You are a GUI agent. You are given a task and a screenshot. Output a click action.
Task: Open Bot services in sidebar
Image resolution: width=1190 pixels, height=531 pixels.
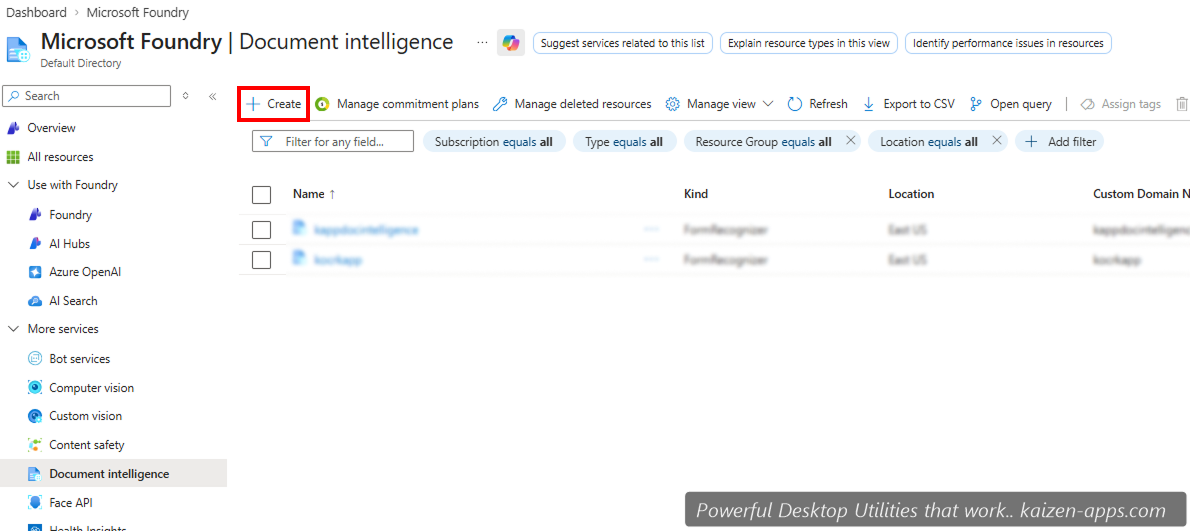tap(80, 358)
